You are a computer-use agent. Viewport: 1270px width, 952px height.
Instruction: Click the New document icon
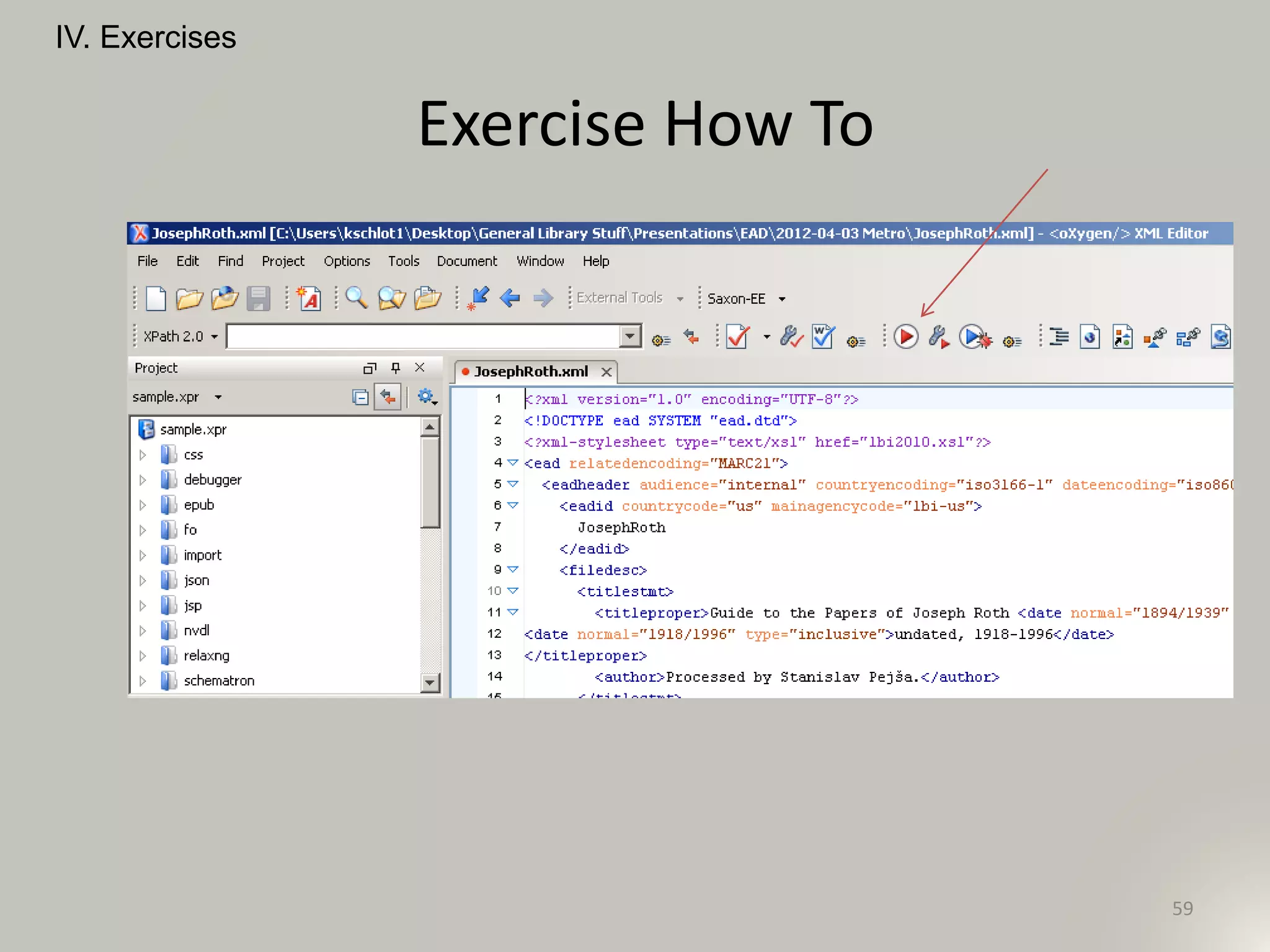pos(156,299)
